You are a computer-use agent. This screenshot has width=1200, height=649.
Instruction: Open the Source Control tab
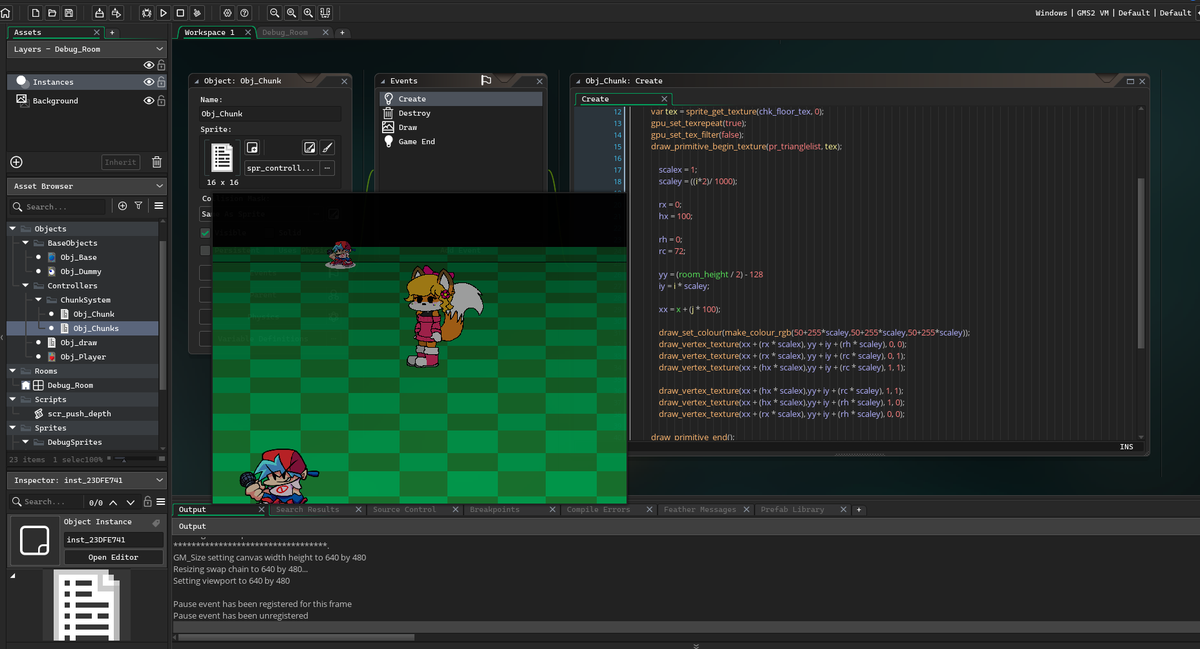[x=405, y=510]
